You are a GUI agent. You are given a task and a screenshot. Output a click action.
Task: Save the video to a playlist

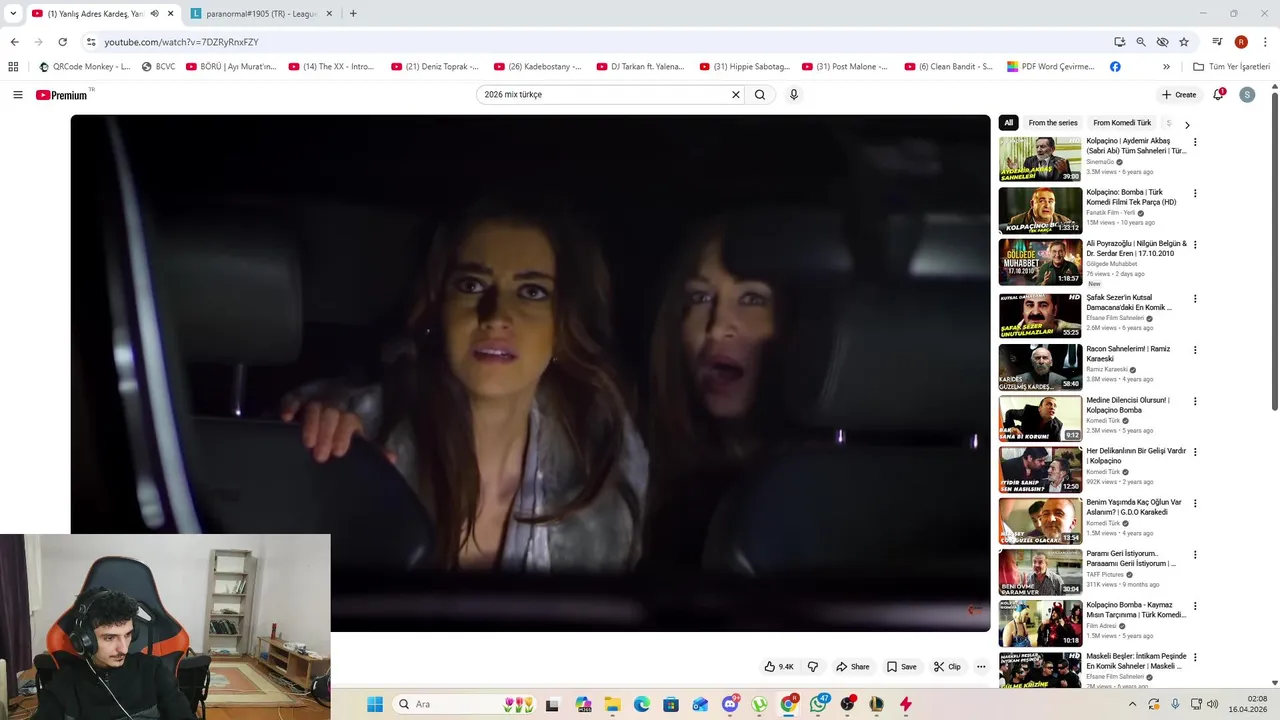(x=901, y=667)
